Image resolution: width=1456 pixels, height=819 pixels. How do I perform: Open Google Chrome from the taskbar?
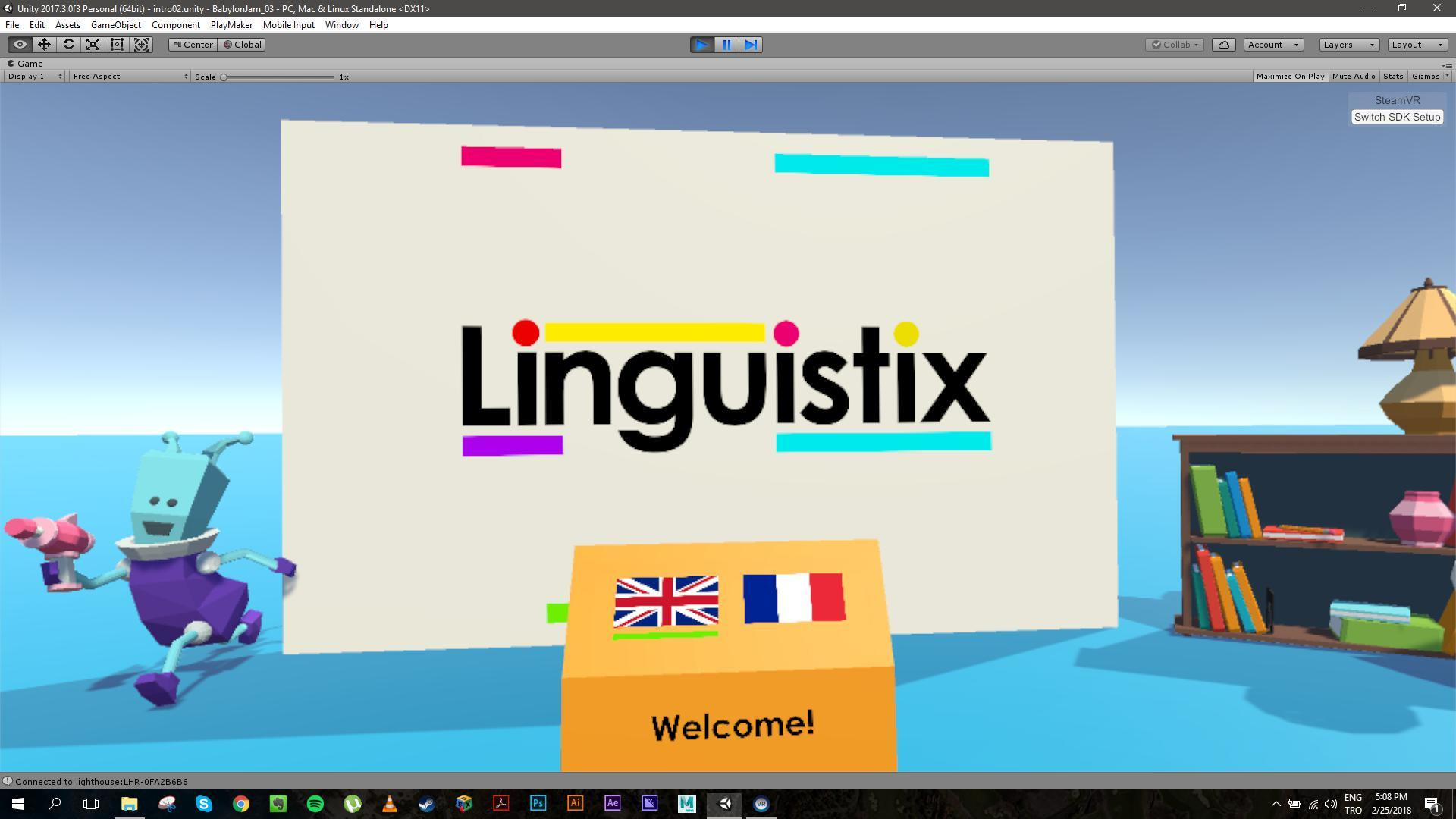(240, 804)
